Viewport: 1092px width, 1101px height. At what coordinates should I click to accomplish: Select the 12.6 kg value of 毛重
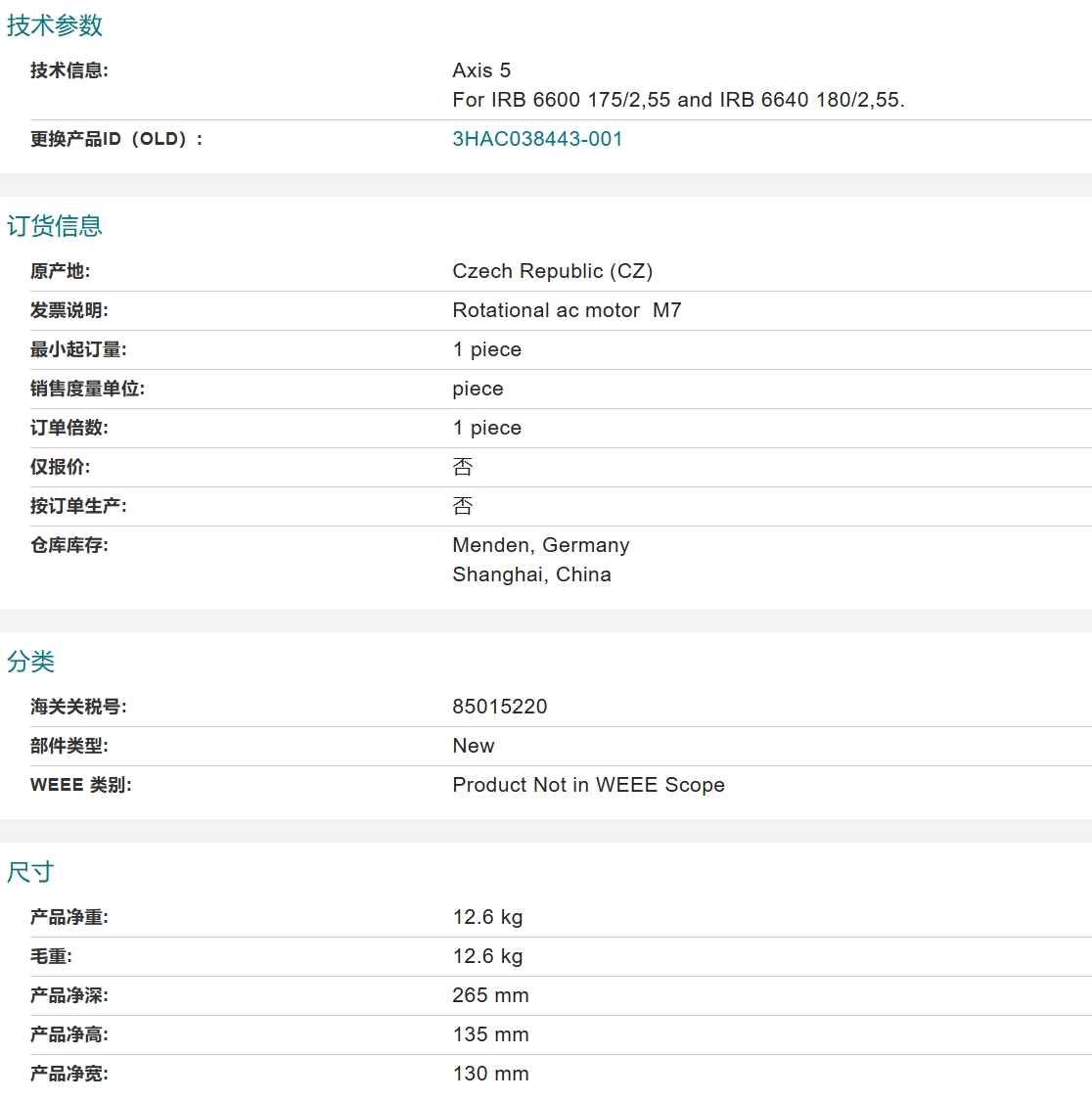487,957
